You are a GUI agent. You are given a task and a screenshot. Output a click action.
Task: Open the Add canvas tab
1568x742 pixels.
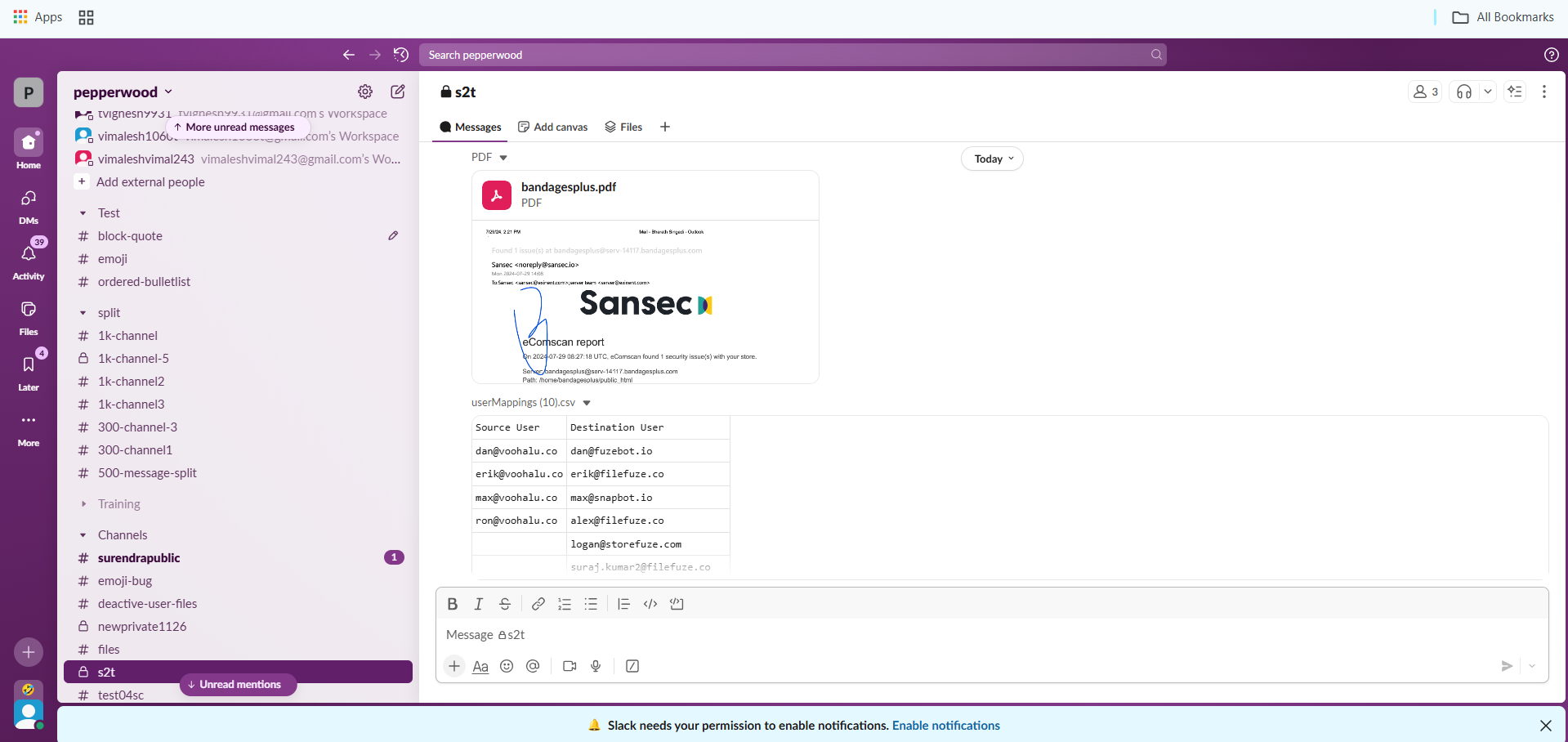(x=553, y=127)
